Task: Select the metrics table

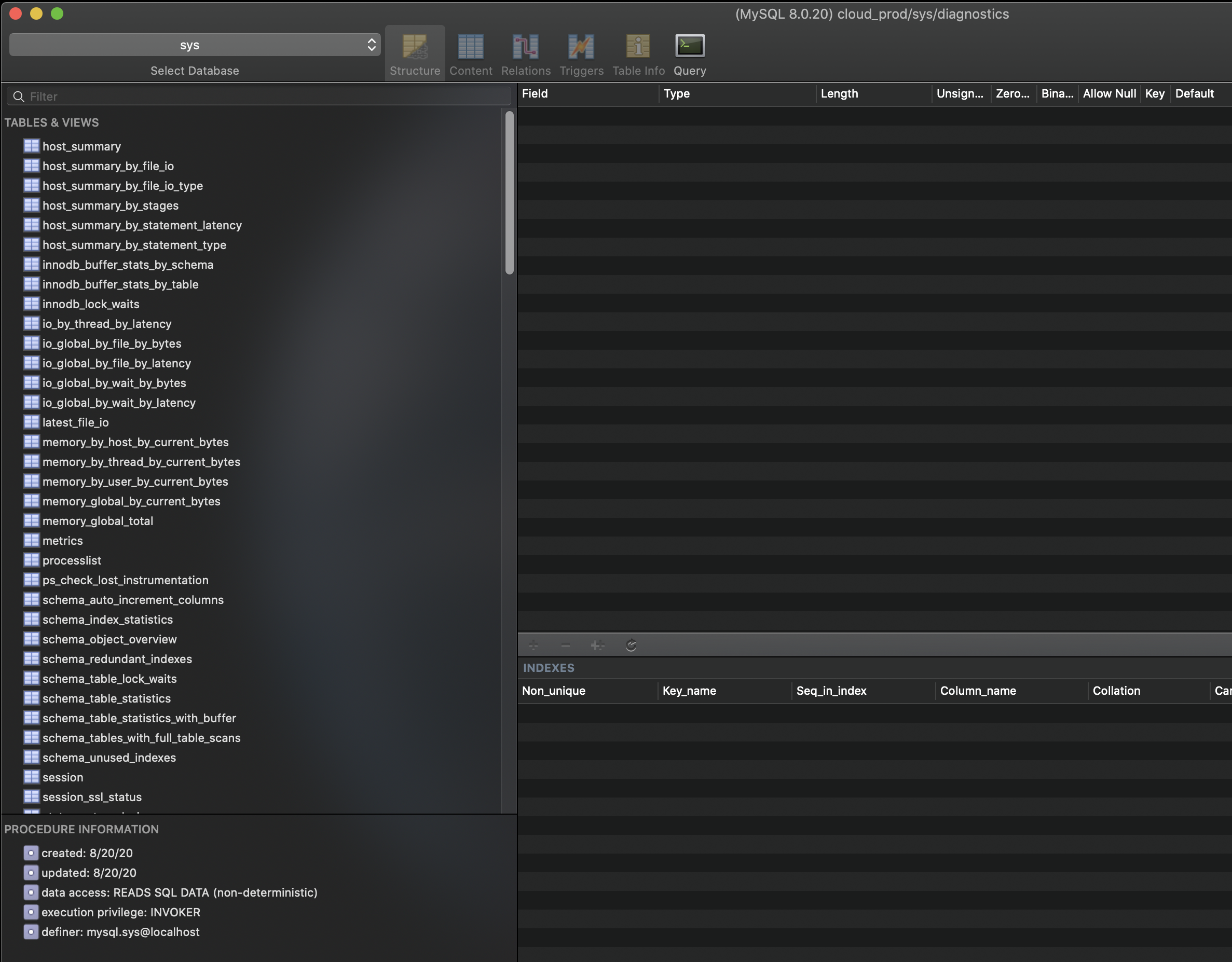Action: point(63,541)
